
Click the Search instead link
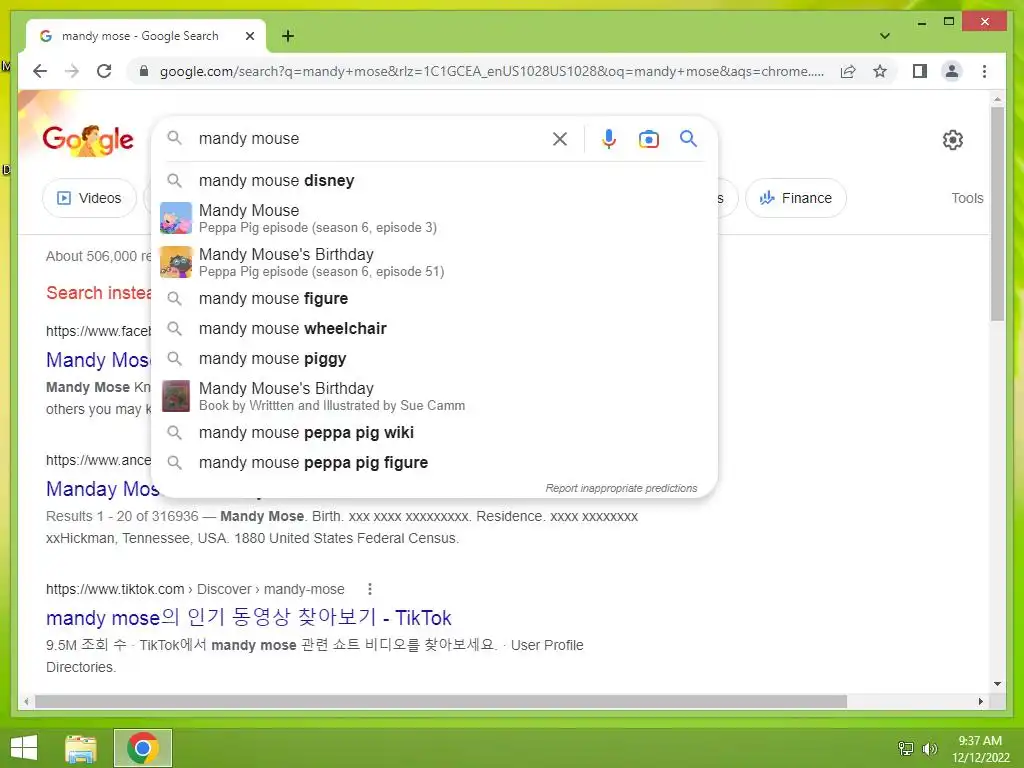coord(99,293)
